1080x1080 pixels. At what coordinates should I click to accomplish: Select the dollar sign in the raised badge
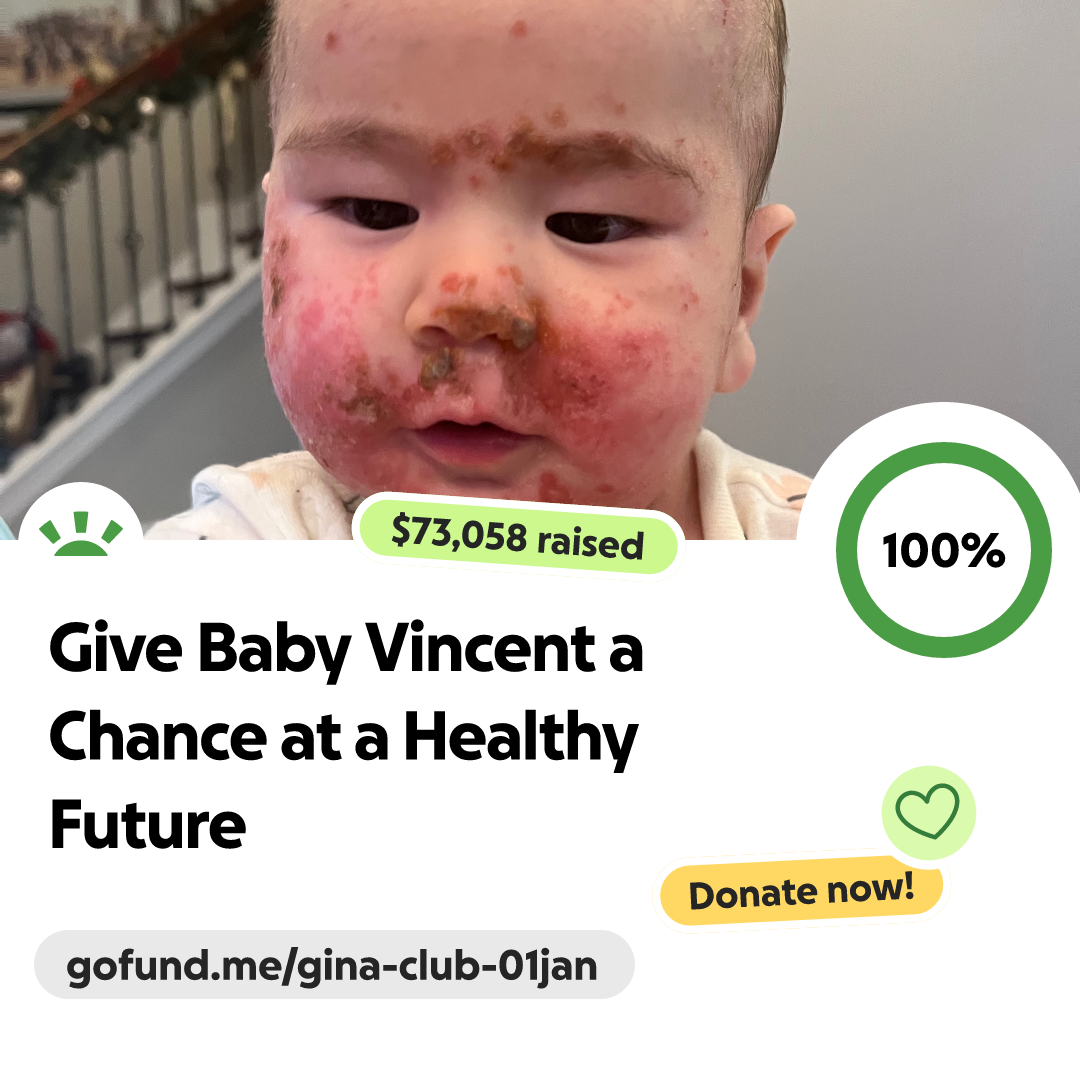tap(401, 530)
